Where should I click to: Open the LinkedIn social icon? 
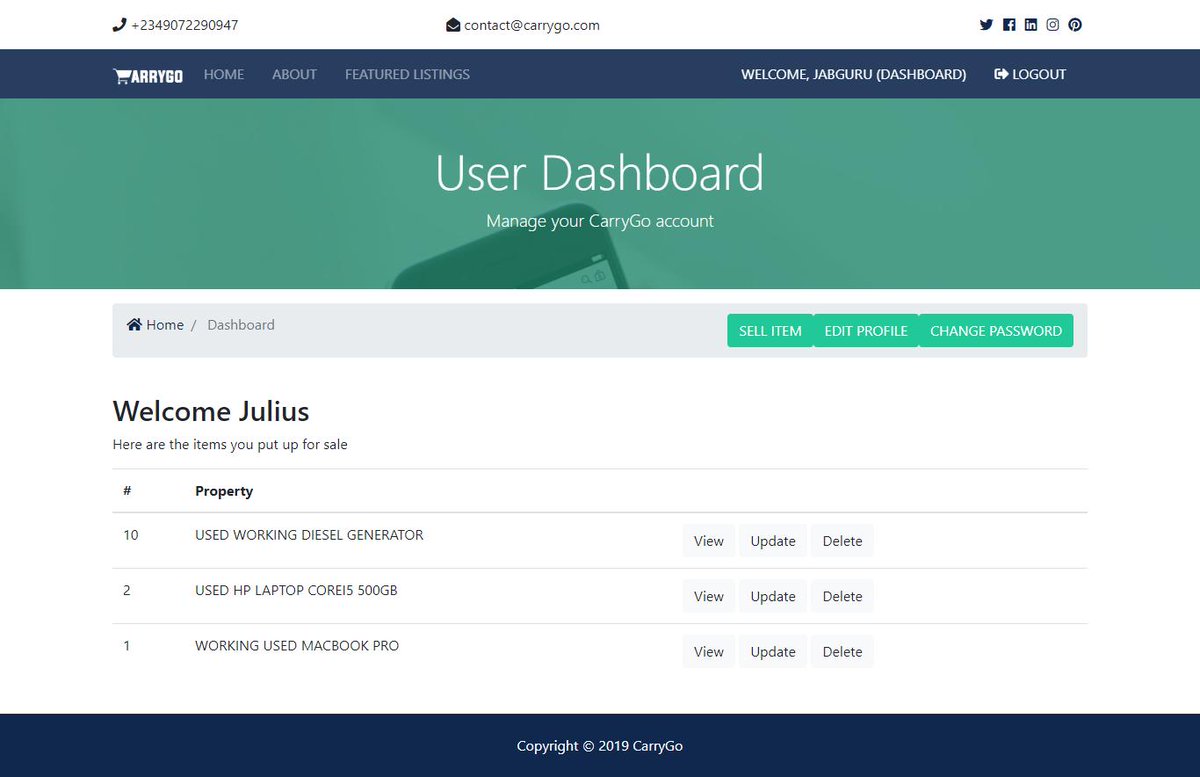pos(1031,25)
